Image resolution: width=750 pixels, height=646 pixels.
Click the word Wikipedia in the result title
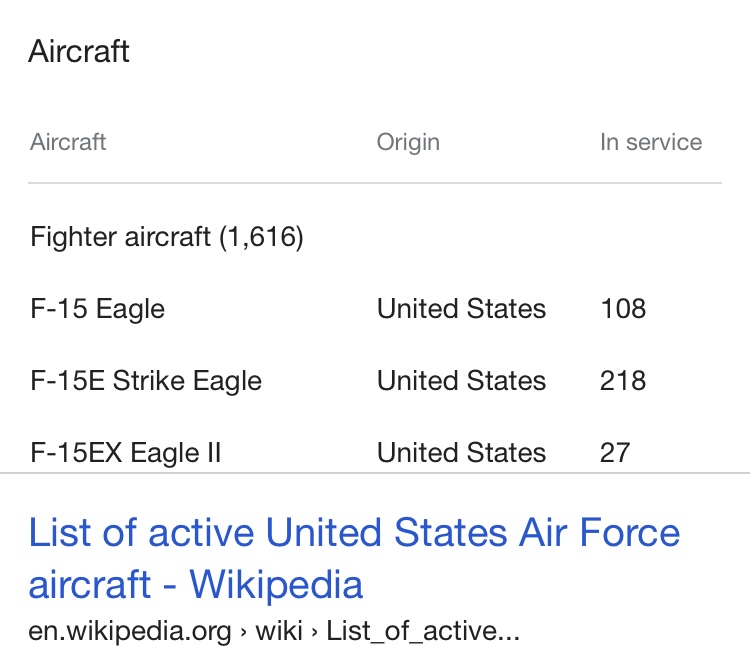point(276,584)
